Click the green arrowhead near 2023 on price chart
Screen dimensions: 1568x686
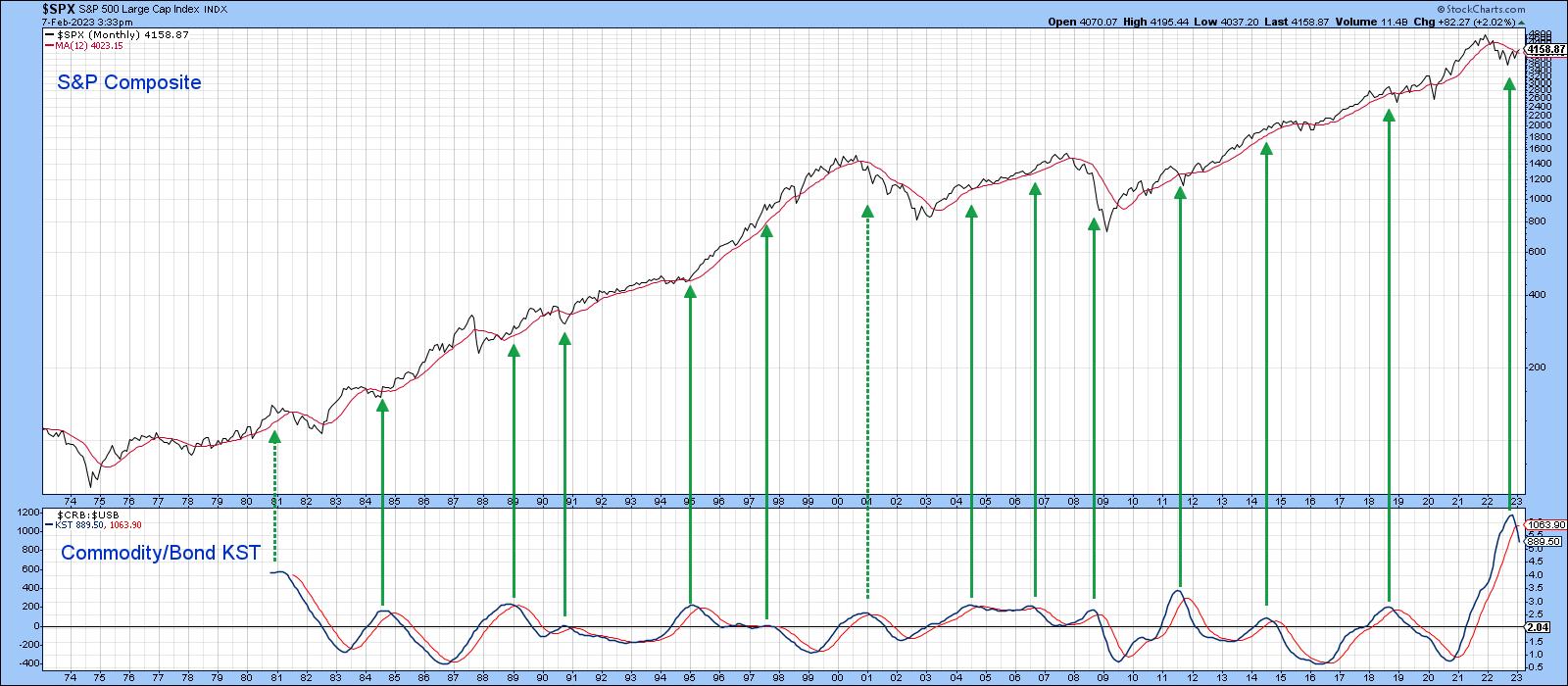click(1509, 84)
